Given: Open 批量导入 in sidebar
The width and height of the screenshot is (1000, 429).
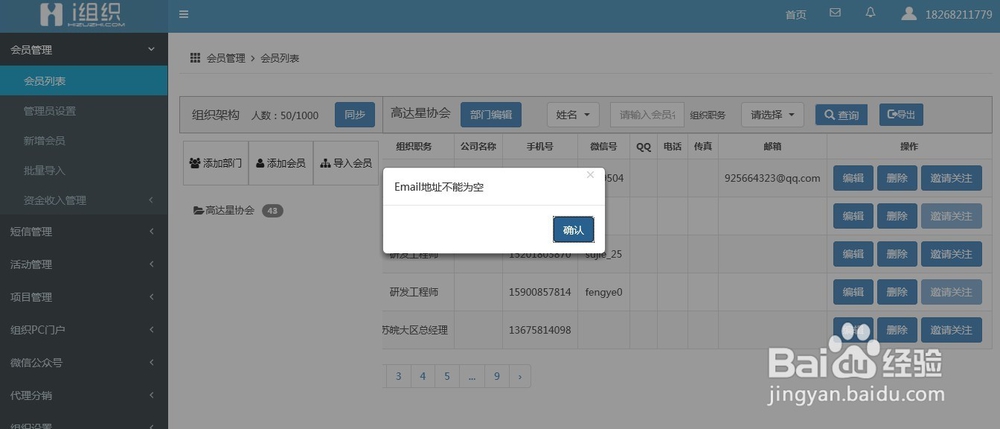Looking at the screenshot, I should (84, 170).
